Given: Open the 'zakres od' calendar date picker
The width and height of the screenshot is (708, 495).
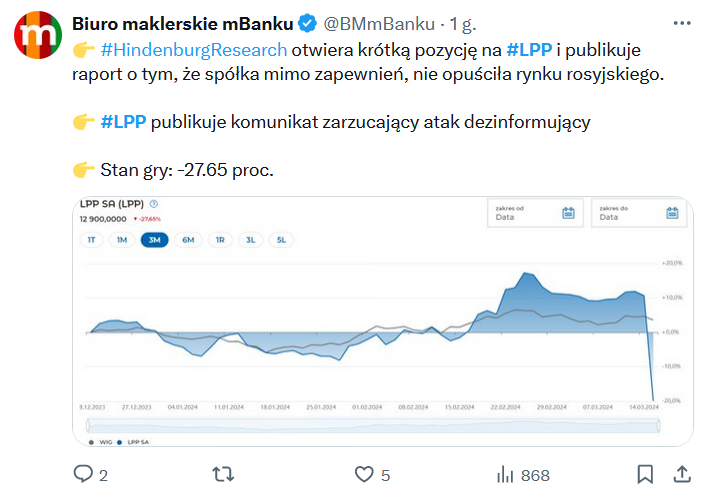Looking at the screenshot, I should click(x=568, y=212).
